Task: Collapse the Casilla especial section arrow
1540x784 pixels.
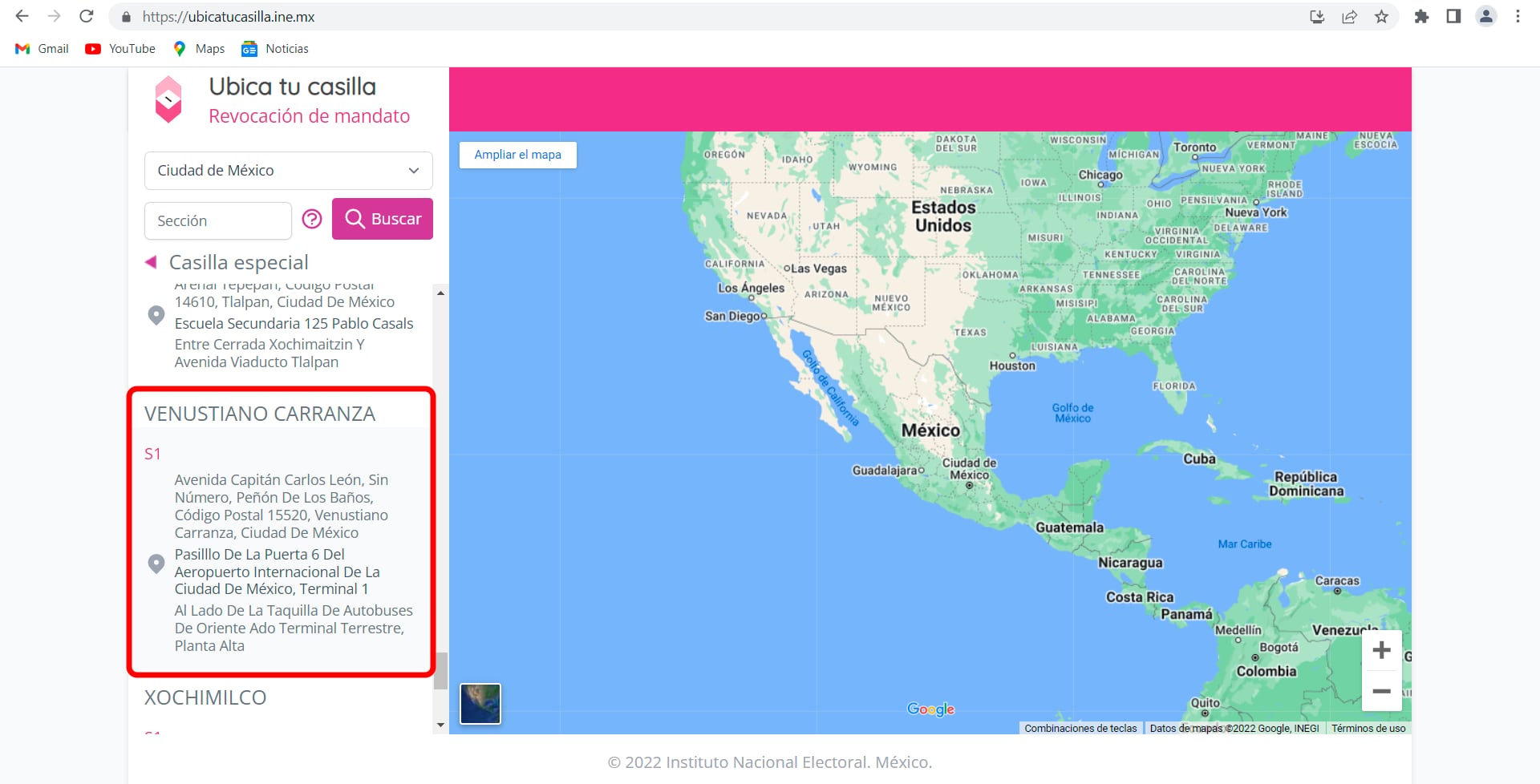Action: point(151,262)
